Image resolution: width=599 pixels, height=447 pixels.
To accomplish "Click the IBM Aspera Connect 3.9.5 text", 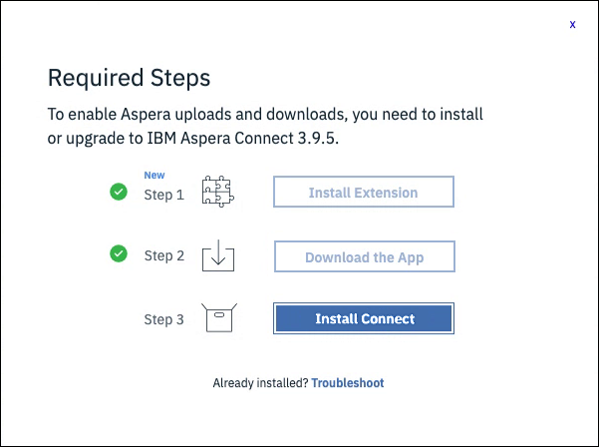I will click(243, 138).
